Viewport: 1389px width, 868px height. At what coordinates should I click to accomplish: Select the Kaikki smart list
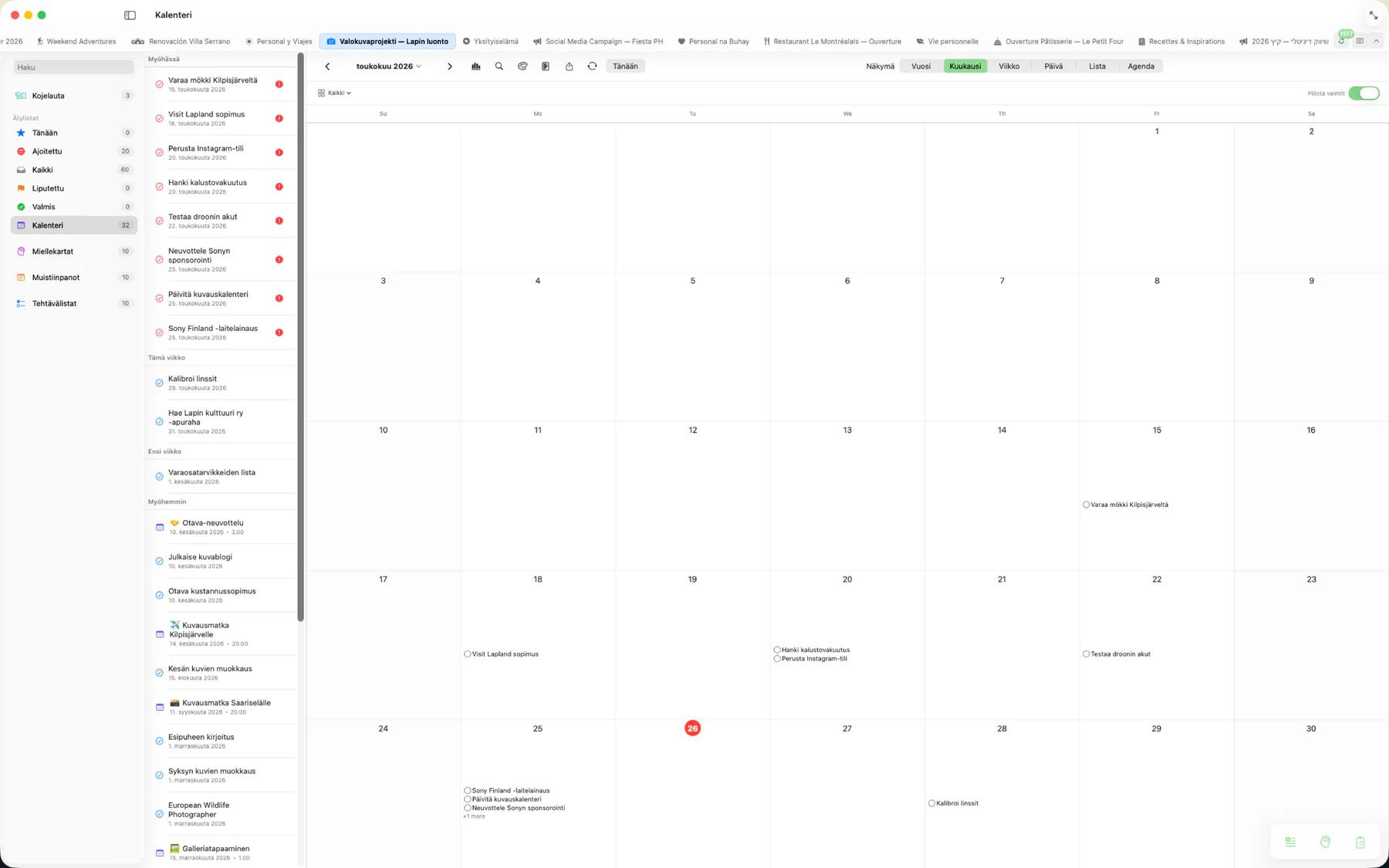tap(74, 170)
